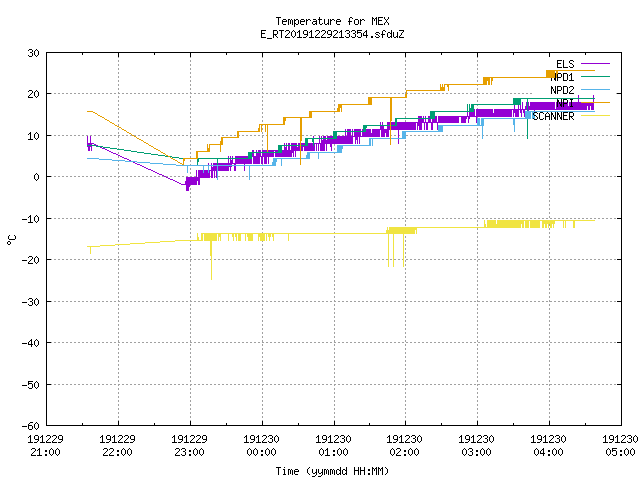The height and width of the screenshot is (480, 640).
Task: Click the y-axis tick label 10
Action: coord(33,136)
